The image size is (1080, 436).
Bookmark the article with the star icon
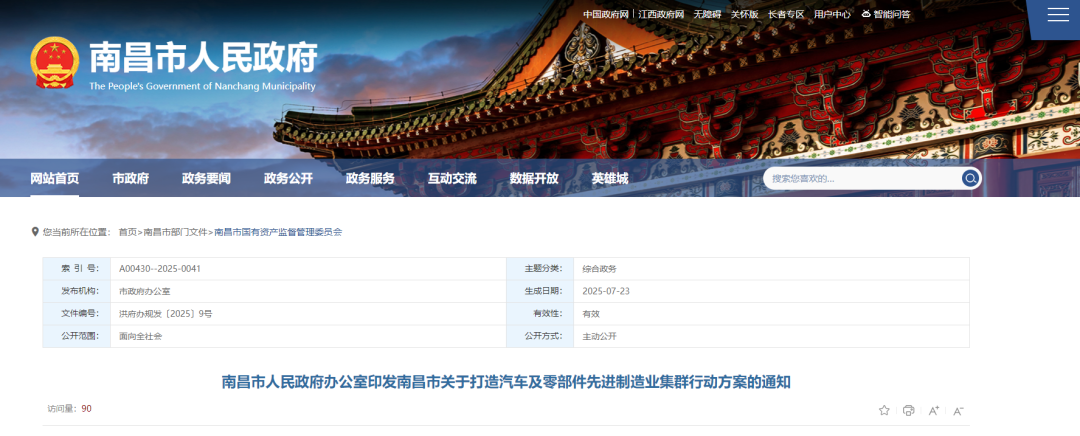point(884,410)
